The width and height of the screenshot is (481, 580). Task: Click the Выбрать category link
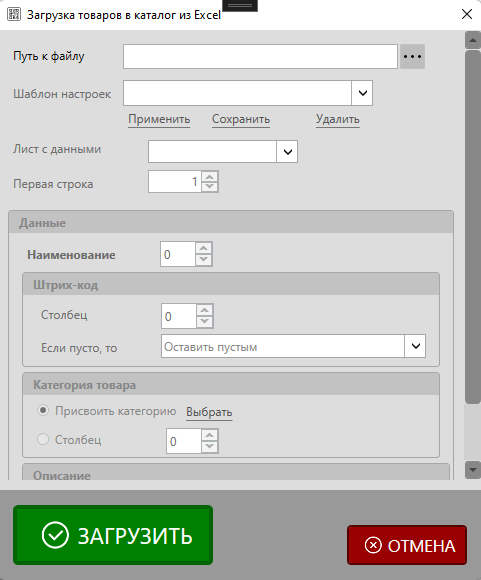tap(209, 412)
